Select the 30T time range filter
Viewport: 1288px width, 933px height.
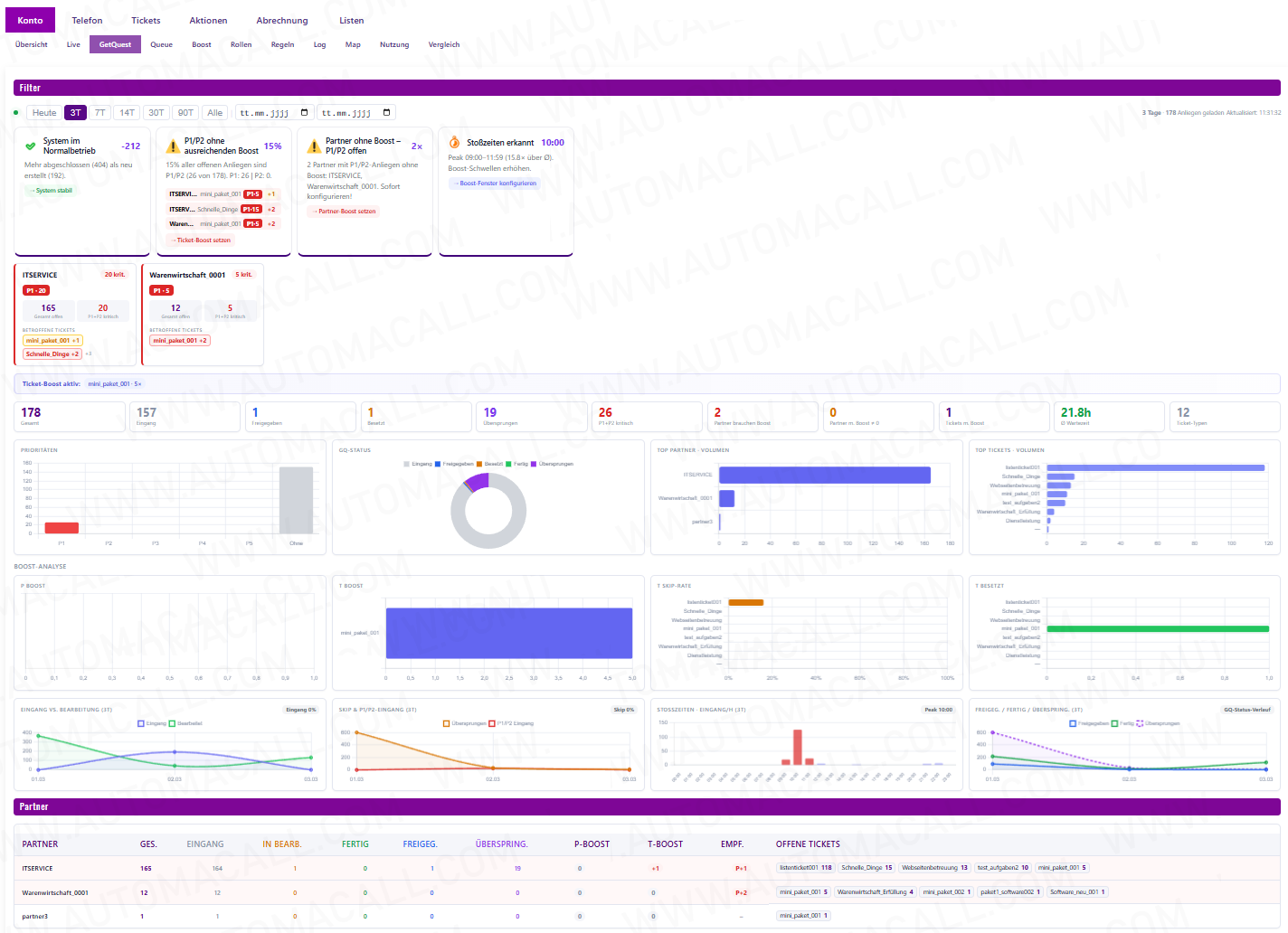point(156,113)
